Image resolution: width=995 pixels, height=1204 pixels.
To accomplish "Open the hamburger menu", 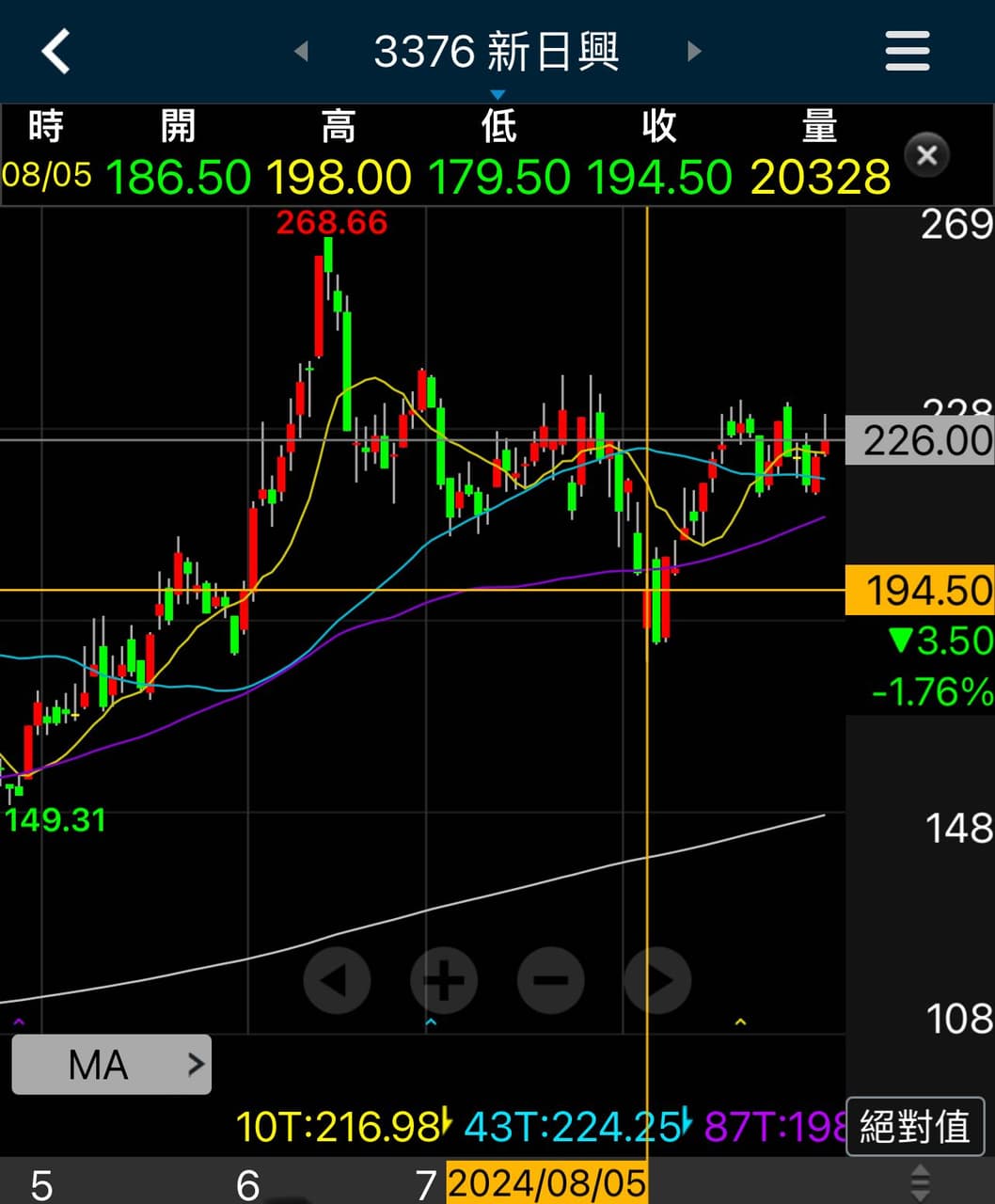I will click(x=908, y=51).
